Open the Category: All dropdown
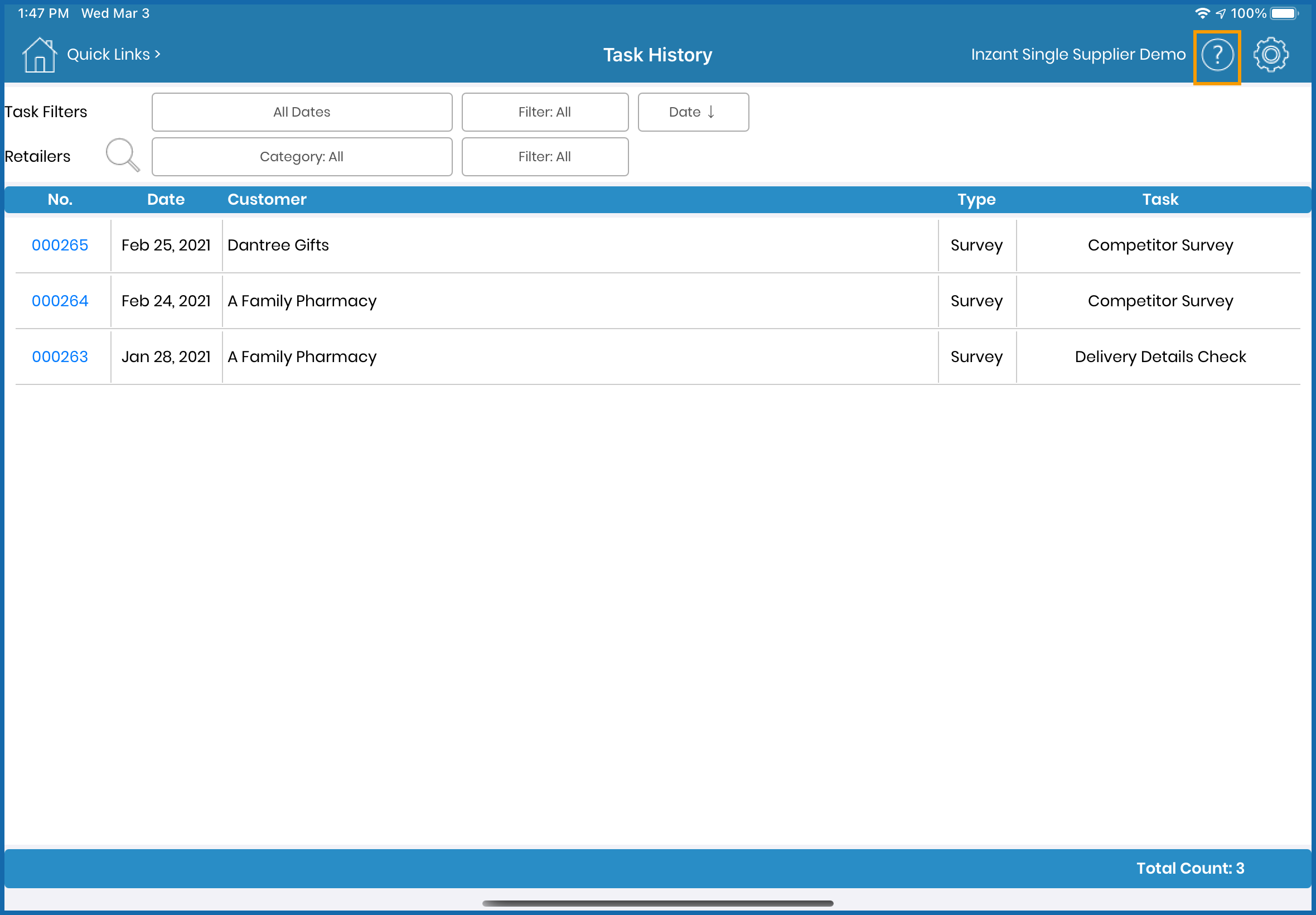1316x915 pixels. (302, 157)
